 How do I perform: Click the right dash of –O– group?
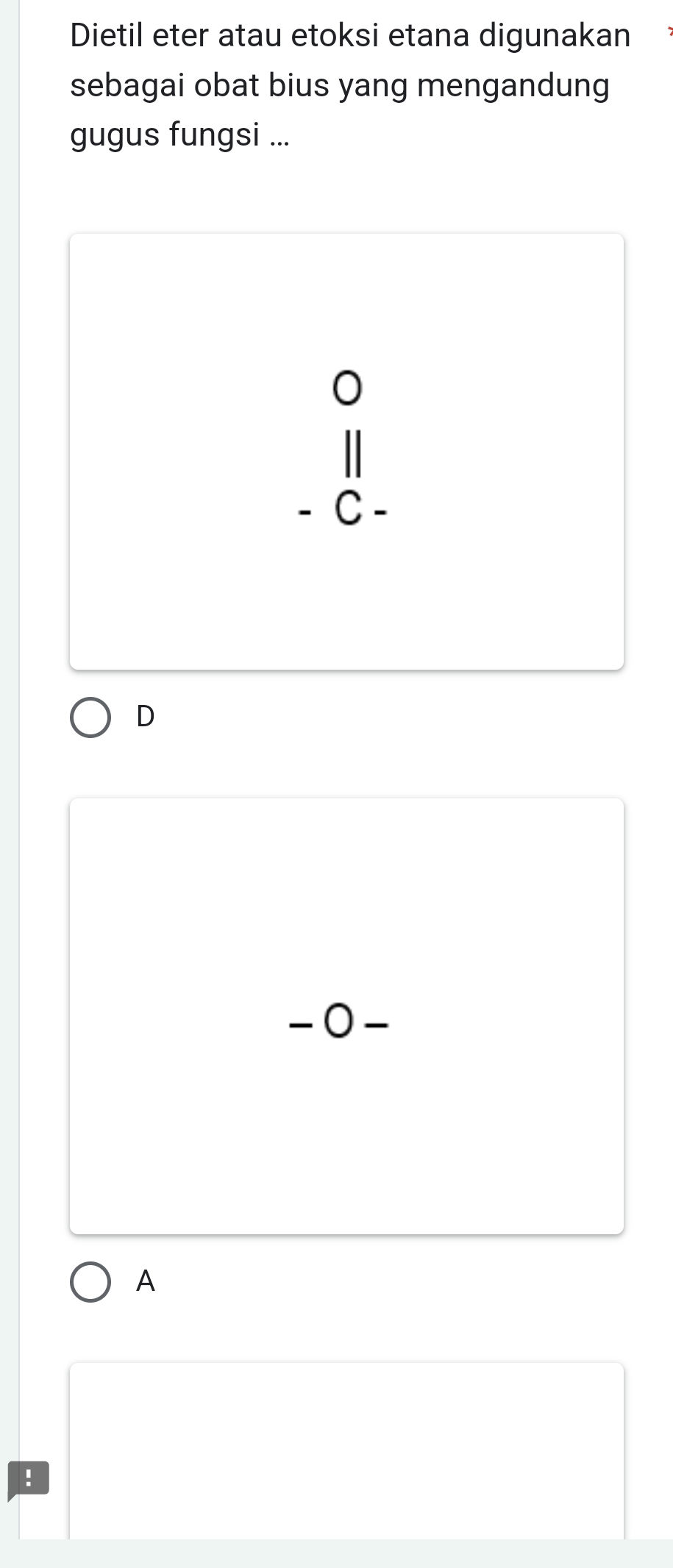(x=377, y=1023)
